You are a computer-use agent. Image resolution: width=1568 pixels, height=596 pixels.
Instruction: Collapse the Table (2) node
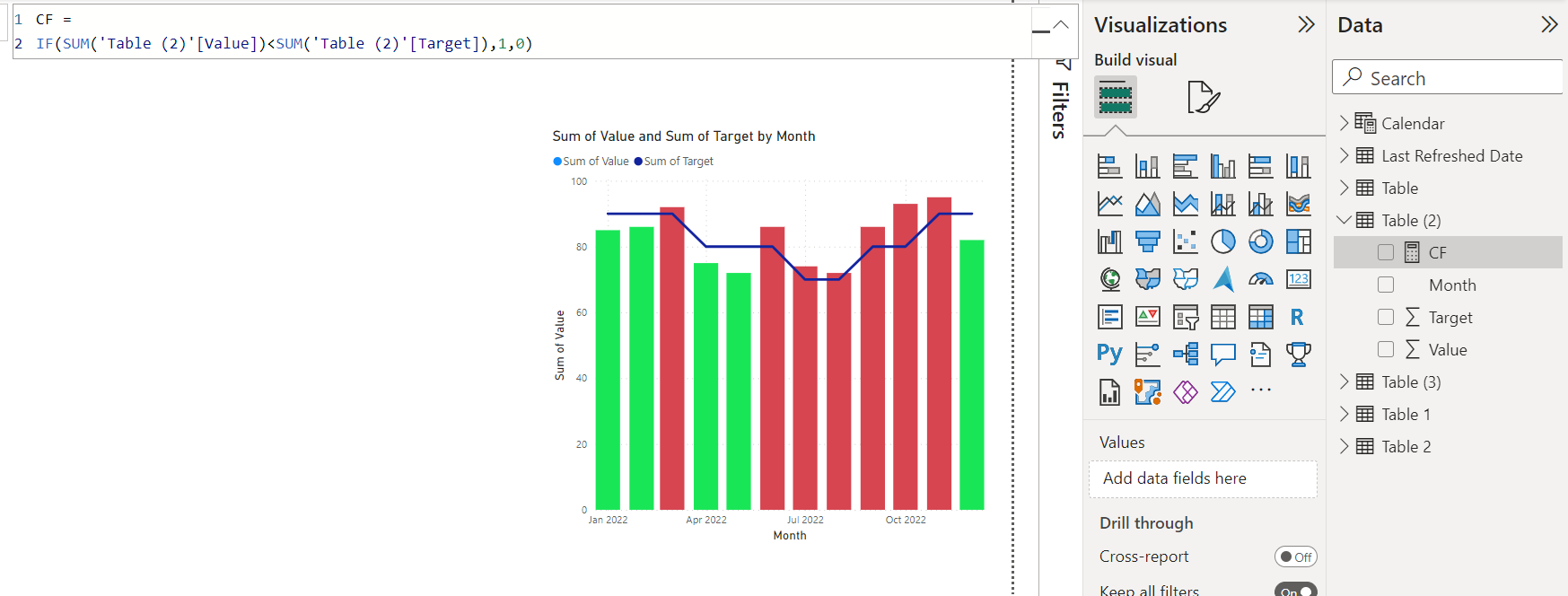(x=1344, y=220)
